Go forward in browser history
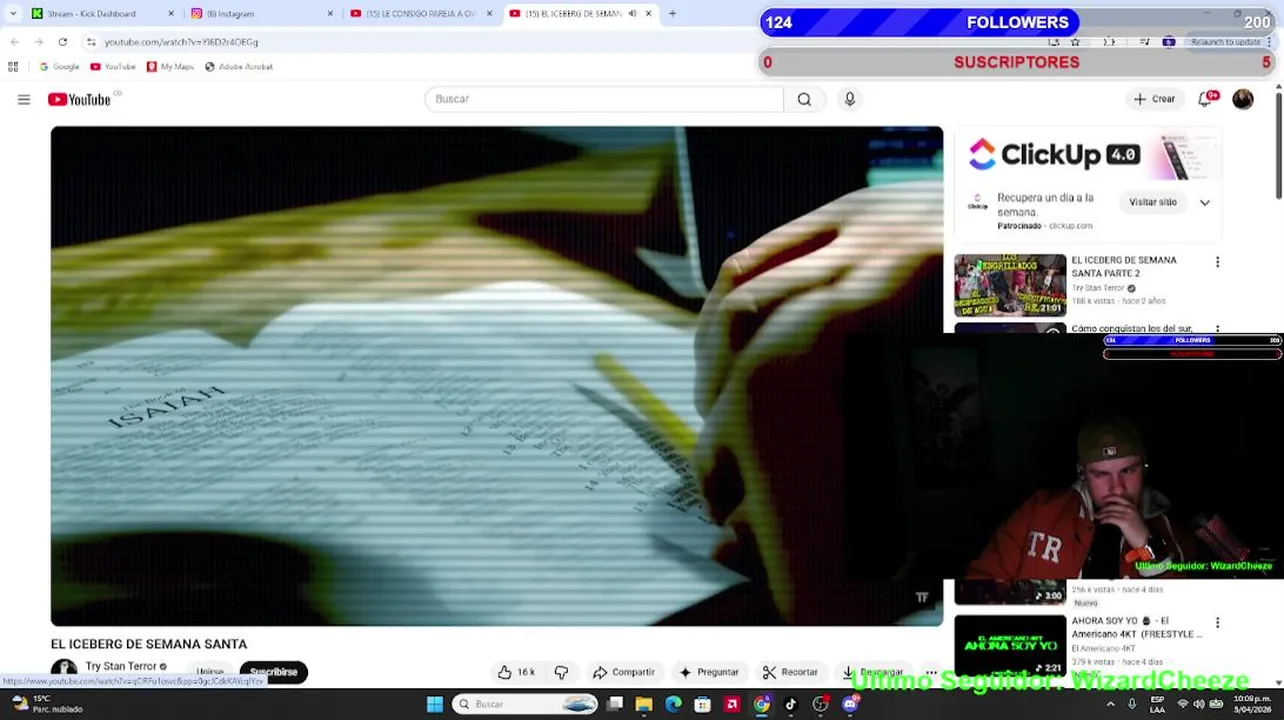 (x=38, y=42)
